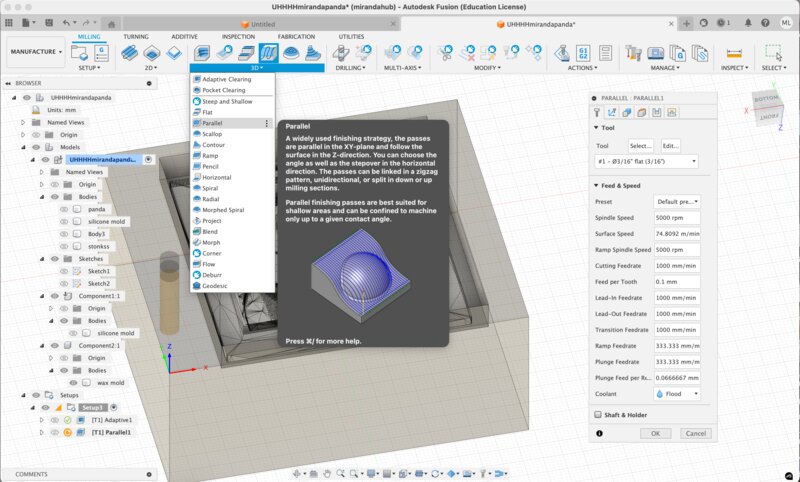Screen dimensions: 800x482
Task: Enable the Shaft & Holder checkbox
Action: pyautogui.click(x=598, y=414)
